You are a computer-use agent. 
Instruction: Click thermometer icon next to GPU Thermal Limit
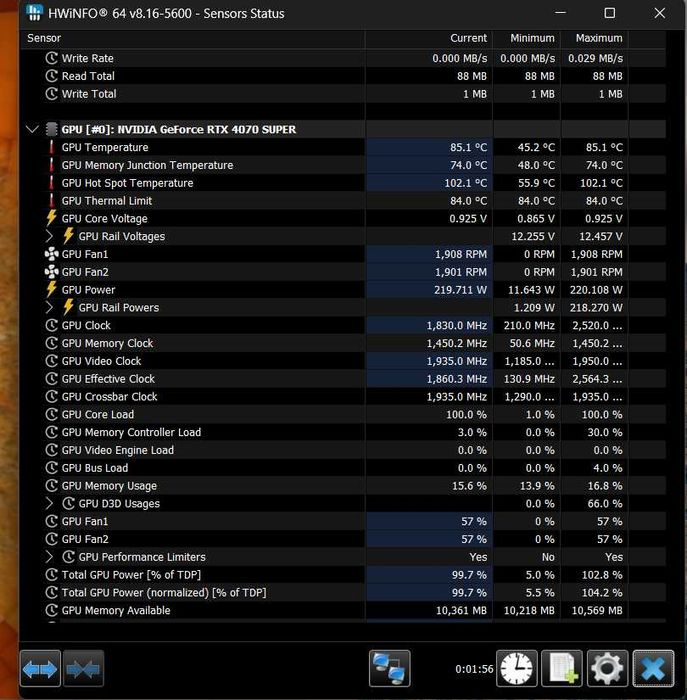click(51, 201)
